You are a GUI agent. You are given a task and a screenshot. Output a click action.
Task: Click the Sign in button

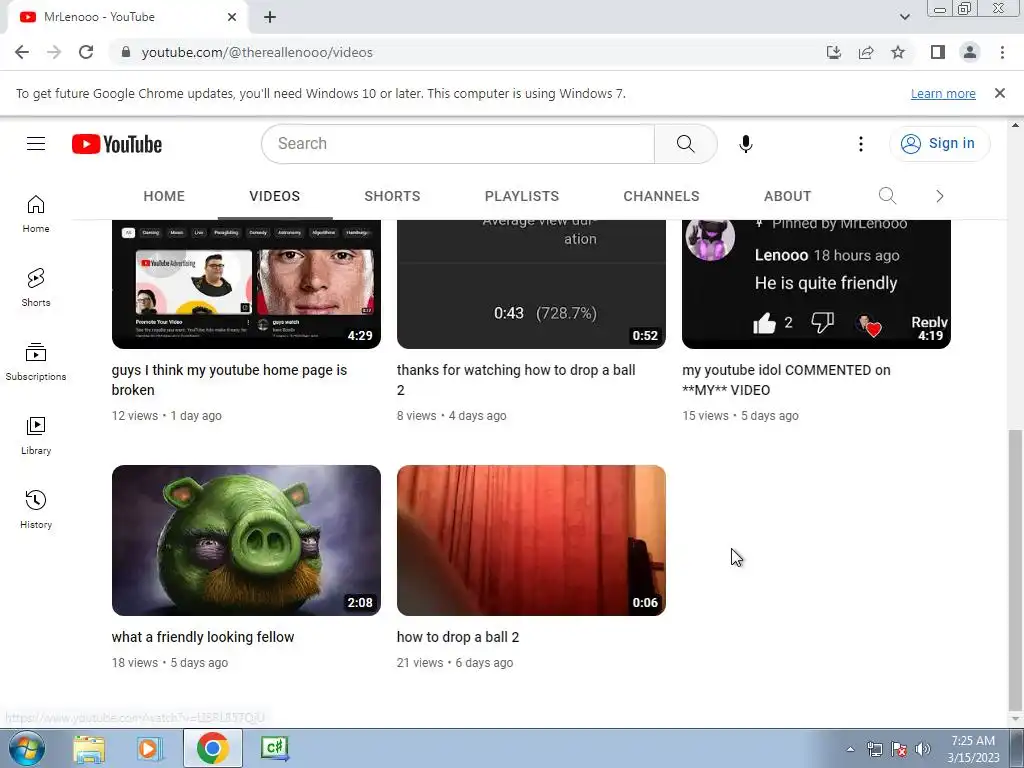(940, 144)
